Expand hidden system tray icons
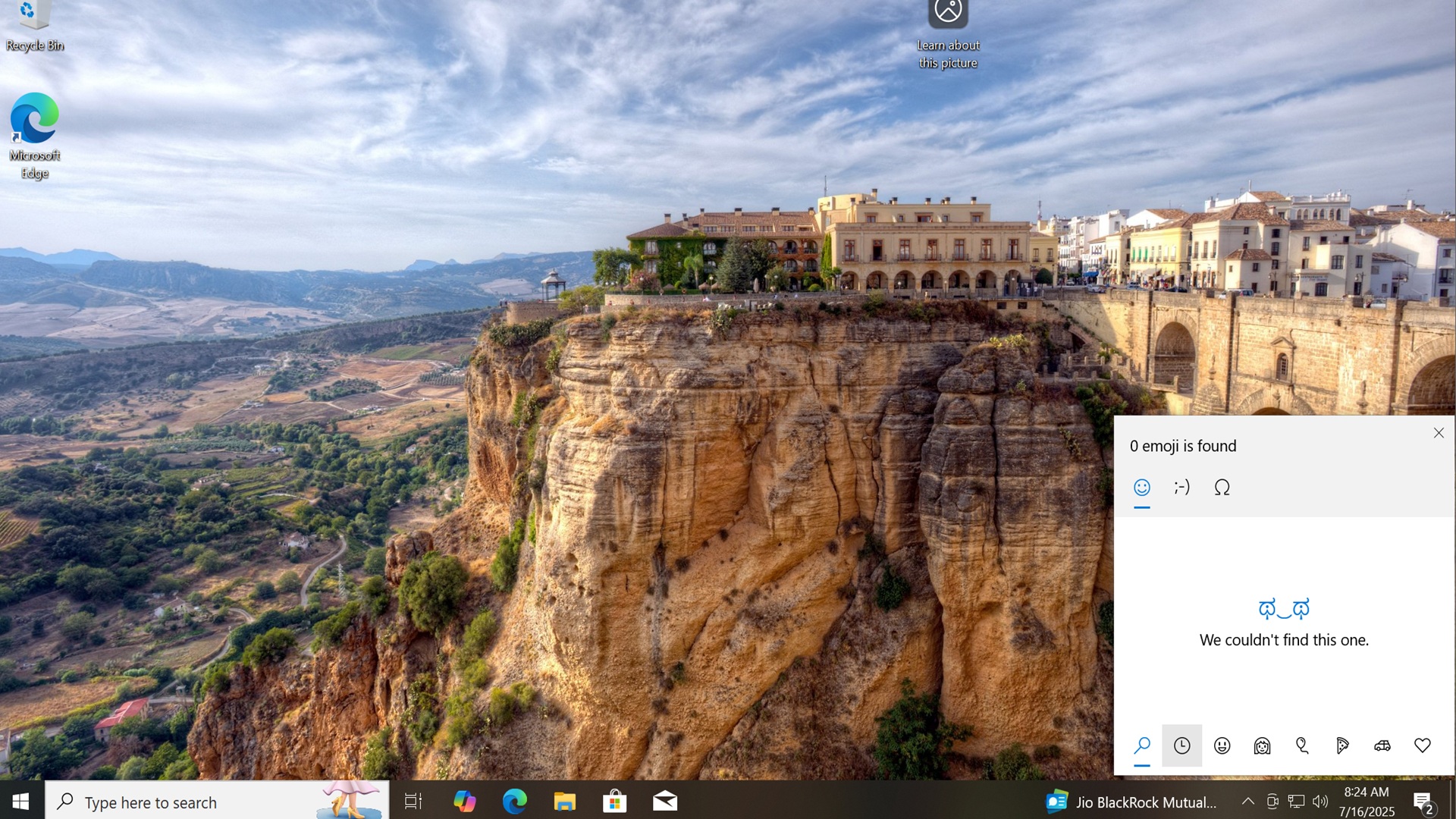This screenshot has height=819, width=1456. (1247, 802)
